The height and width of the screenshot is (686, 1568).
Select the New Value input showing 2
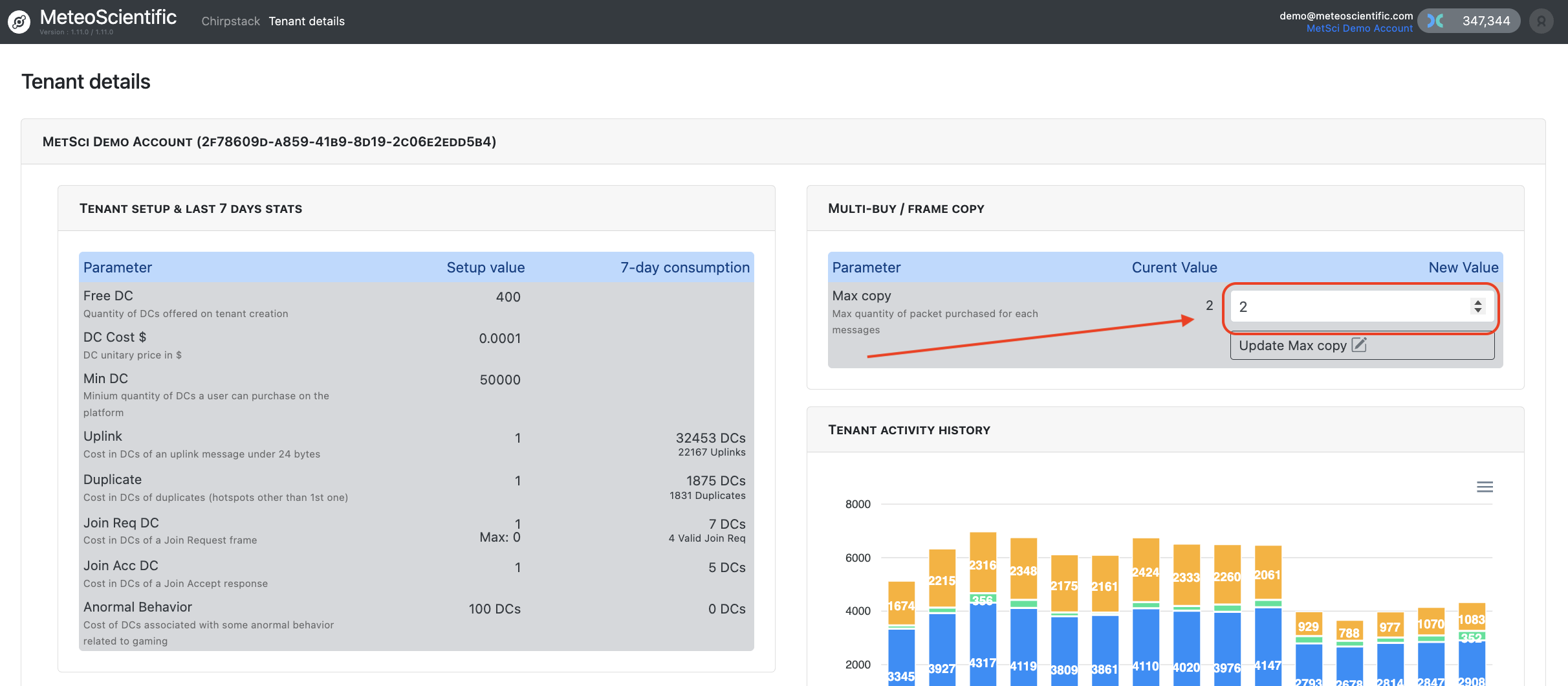pos(1326,307)
